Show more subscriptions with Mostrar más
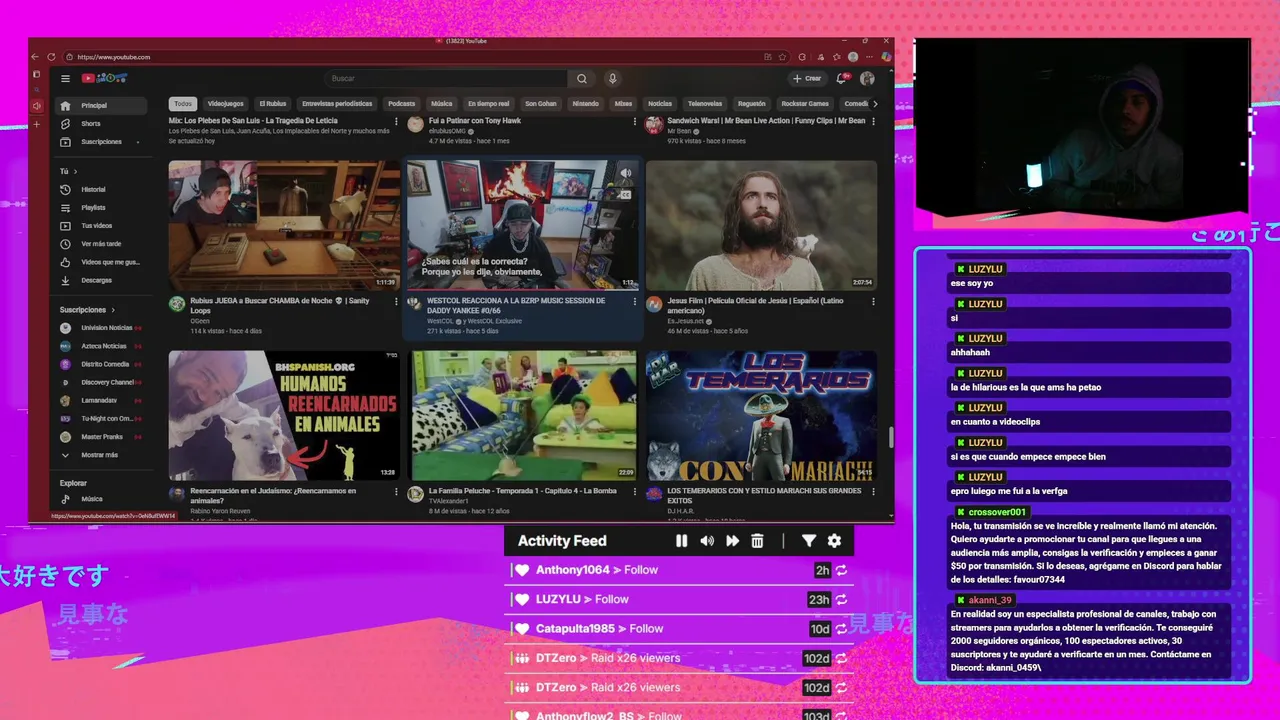1280x720 pixels. click(x=99, y=455)
